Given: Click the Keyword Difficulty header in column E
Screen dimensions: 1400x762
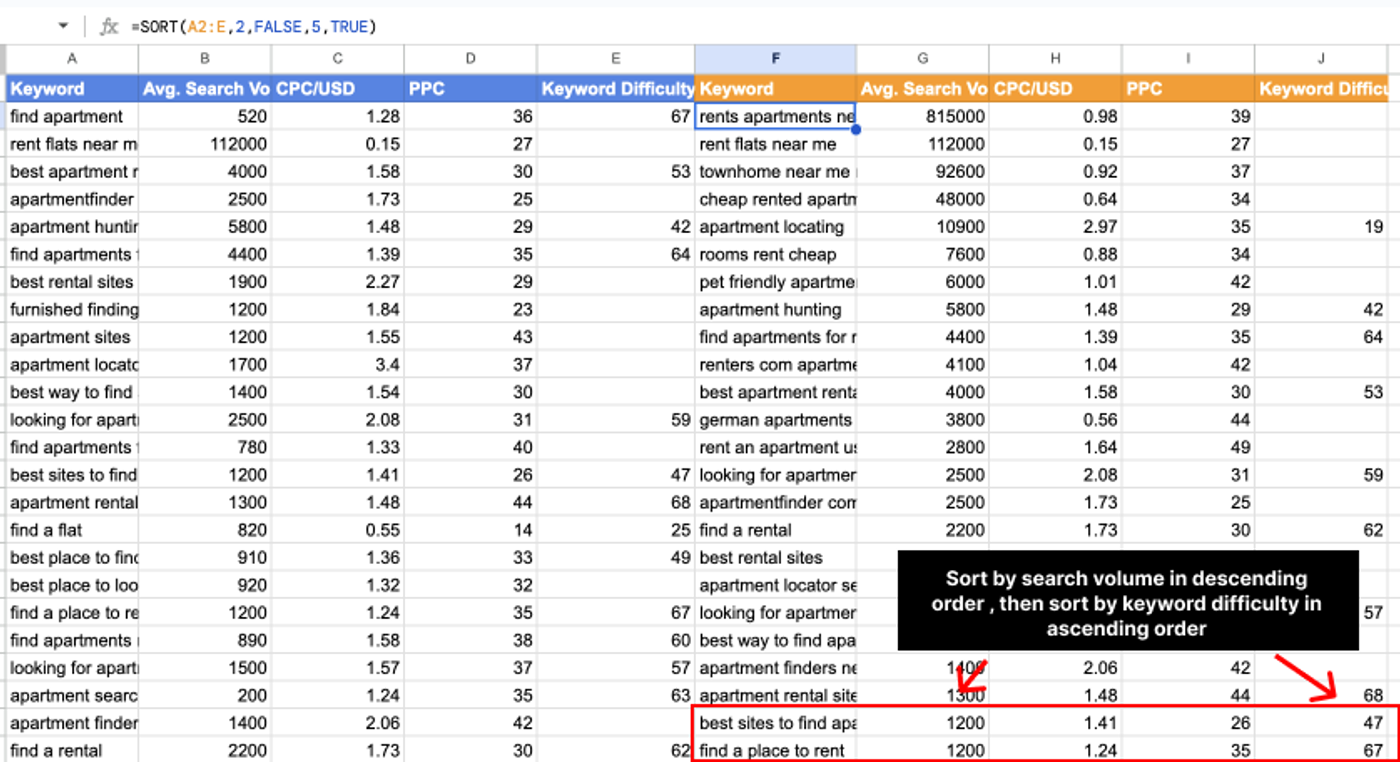Looking at the screenshot, I should [617, 89].
